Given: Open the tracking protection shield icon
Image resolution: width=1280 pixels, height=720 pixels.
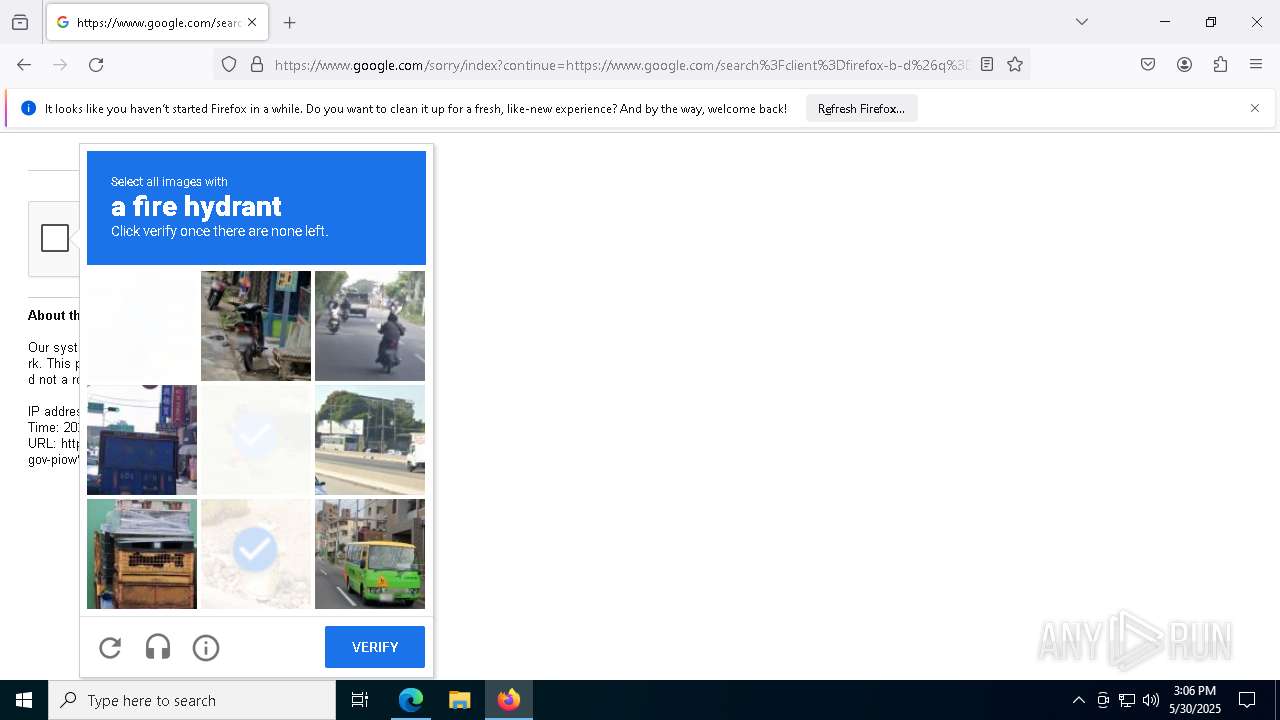Looking at the screenshot, I should (x=229, y=65).
